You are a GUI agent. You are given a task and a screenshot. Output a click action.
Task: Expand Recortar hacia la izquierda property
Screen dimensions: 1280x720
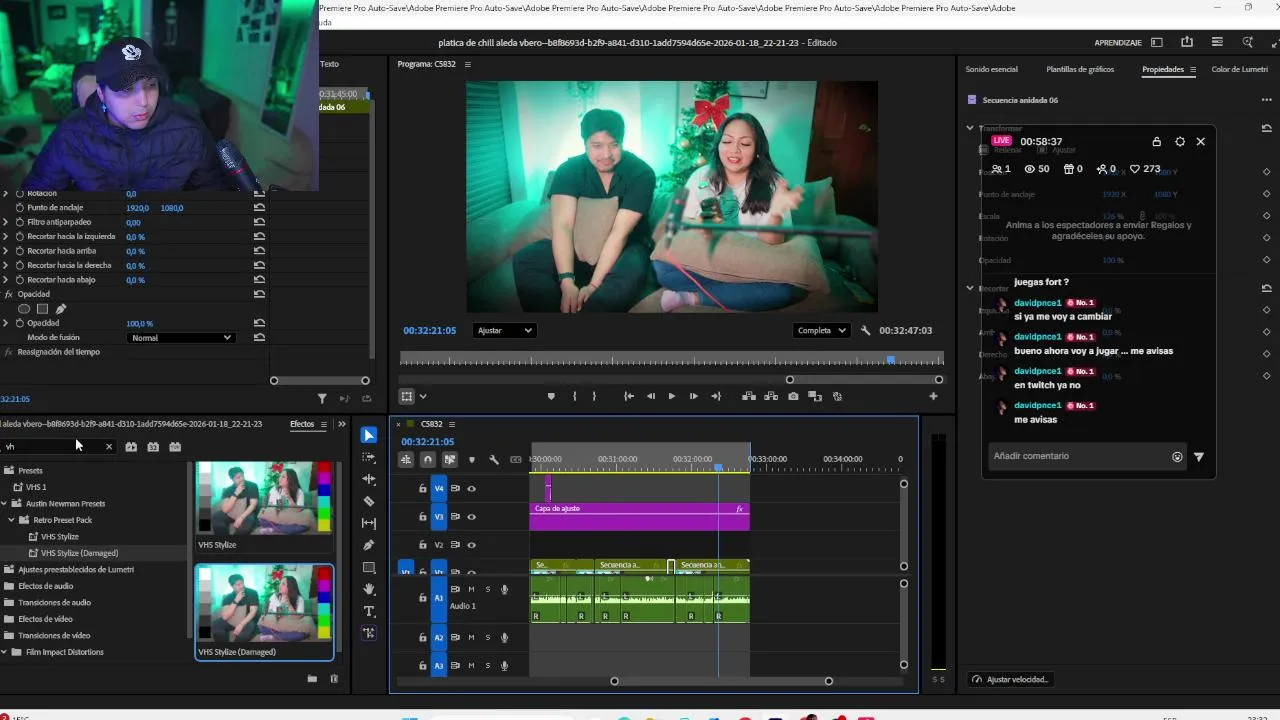click(x=7, y=237)
